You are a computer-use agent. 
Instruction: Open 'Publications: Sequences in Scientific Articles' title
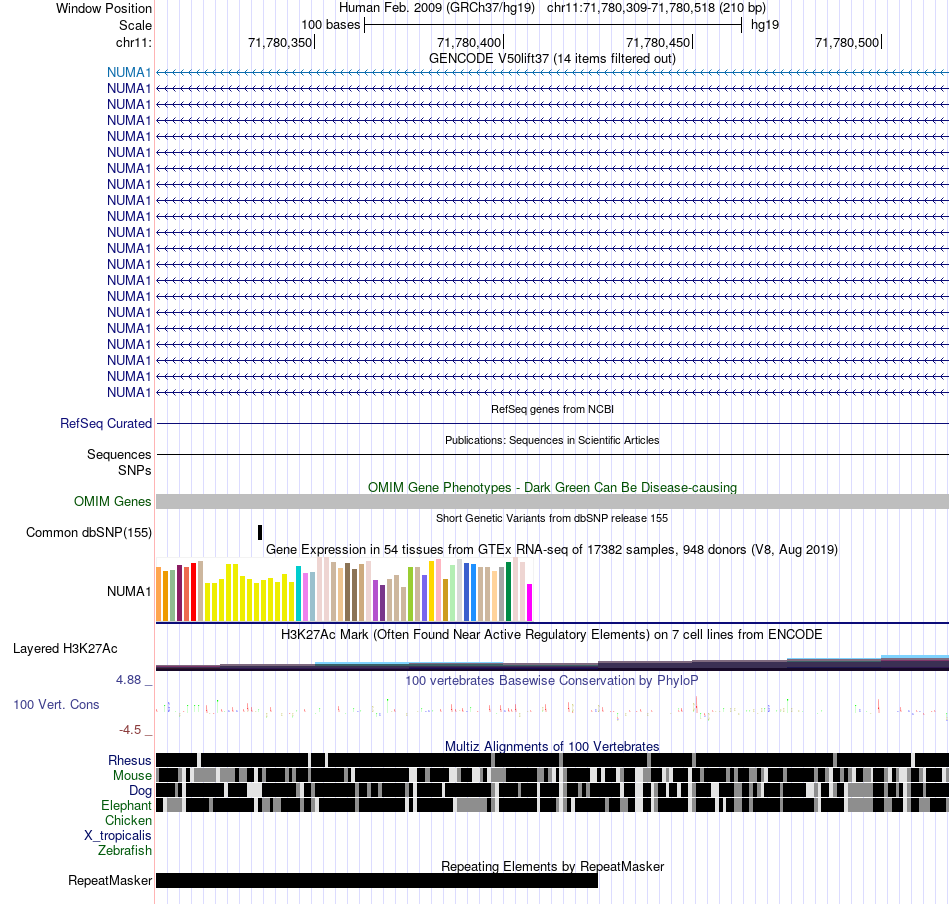click(x=552, y=440)
